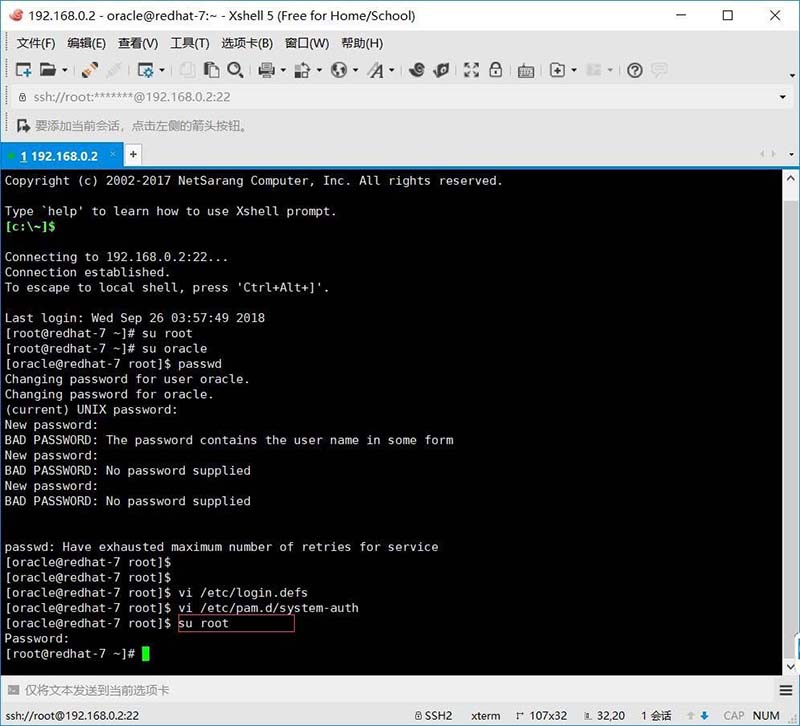Select the 192.168.0.2 session tab
The image size is (800, 726).
point(60,156)
